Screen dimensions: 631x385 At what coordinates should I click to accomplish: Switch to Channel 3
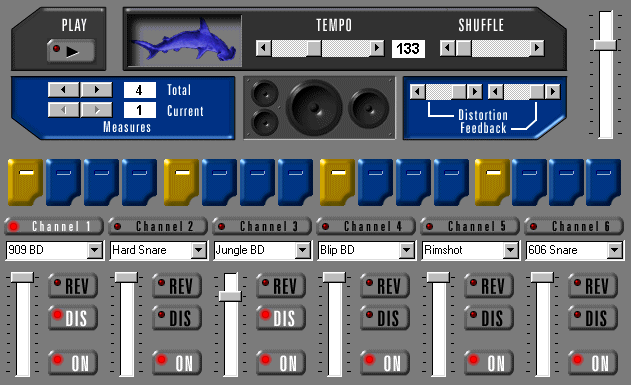tap(262, 226)
